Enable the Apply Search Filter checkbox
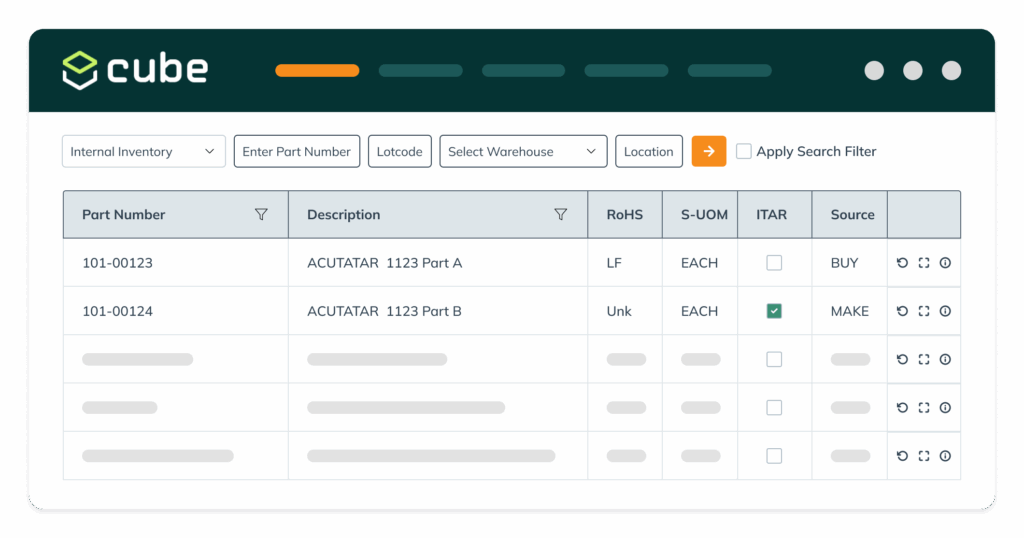The image size is (1024, 538). point(744,151)
